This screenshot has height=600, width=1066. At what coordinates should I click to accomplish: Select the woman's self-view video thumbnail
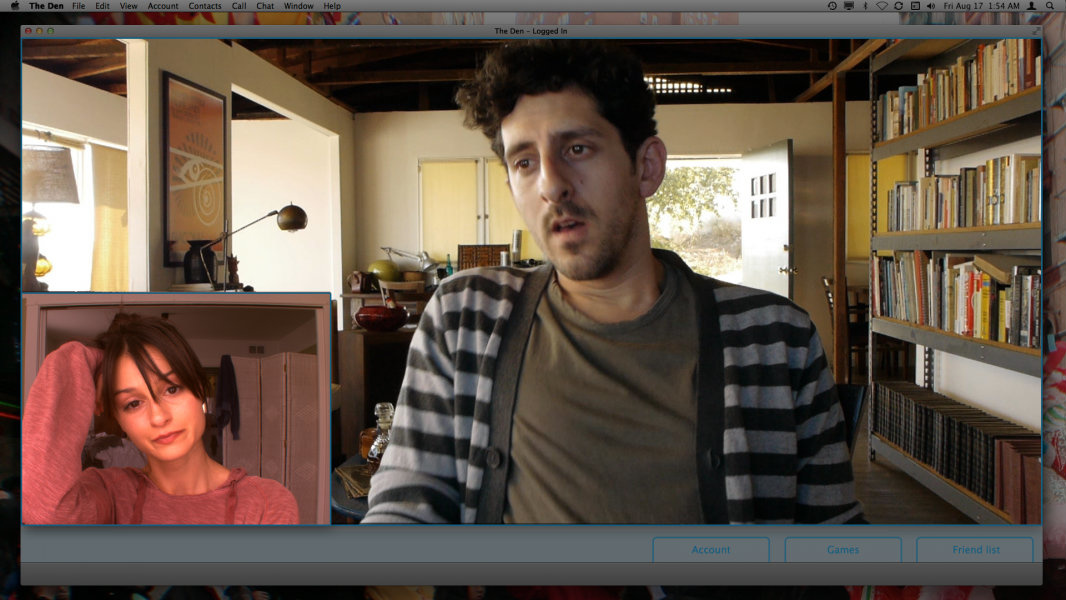177,408
